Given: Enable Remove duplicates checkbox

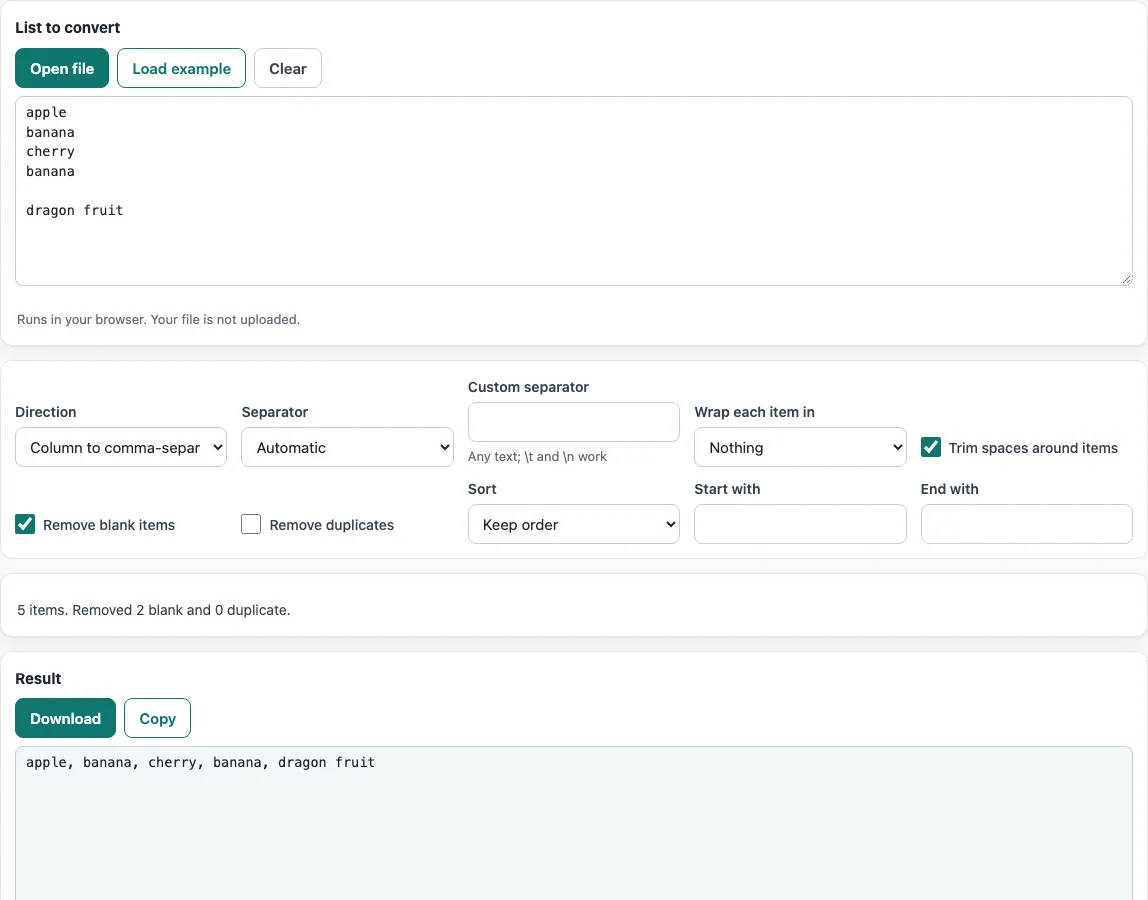Looking at the screenshot, I should pos(251,524).
